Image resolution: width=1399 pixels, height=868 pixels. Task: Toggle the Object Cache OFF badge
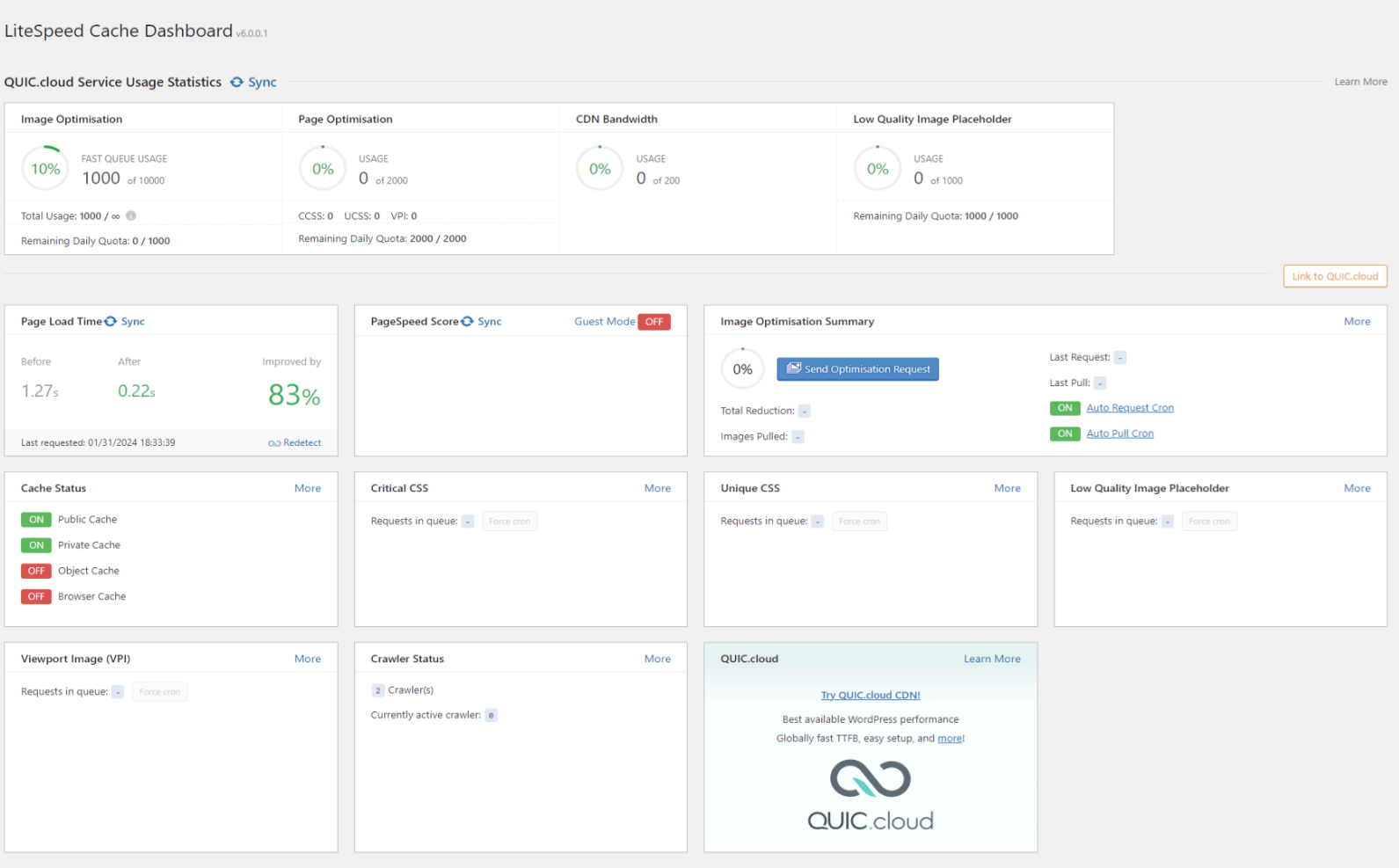tap(36, 571)
